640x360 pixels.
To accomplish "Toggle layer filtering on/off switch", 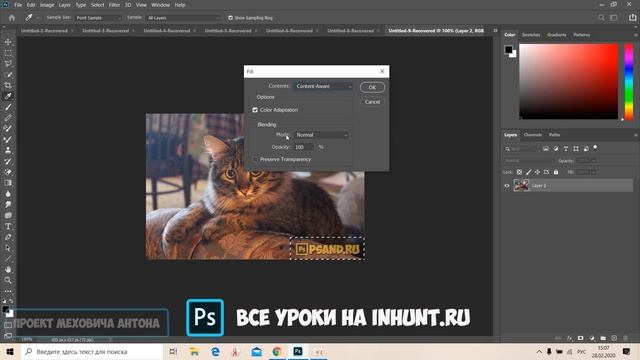I will (x=596, y=147).
